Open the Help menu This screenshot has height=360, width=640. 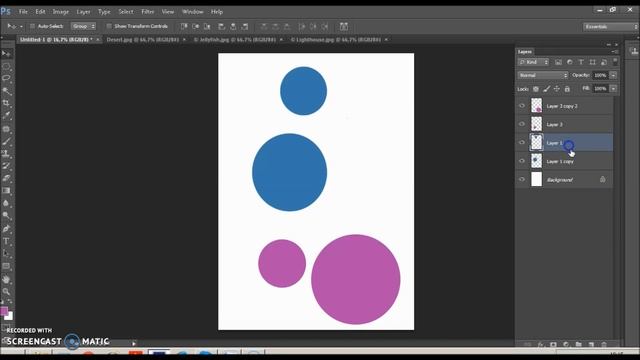click(x=217, y=12)
